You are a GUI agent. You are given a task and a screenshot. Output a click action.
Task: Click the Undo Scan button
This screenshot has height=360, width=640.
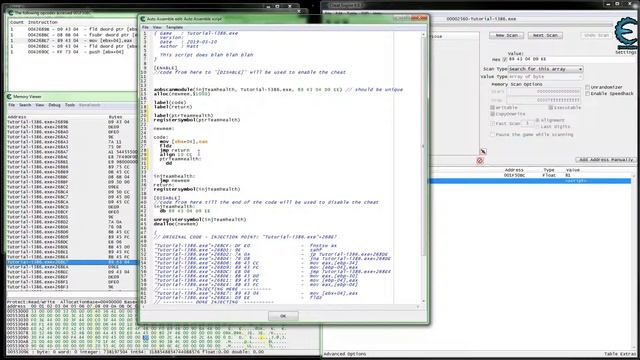tap(596, 36)
